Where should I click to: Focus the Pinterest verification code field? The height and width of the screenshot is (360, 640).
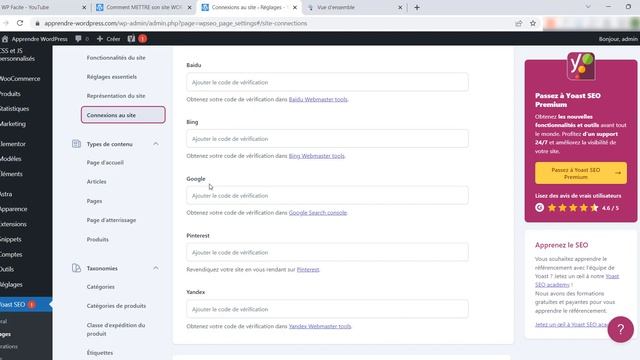coord(327,252)
